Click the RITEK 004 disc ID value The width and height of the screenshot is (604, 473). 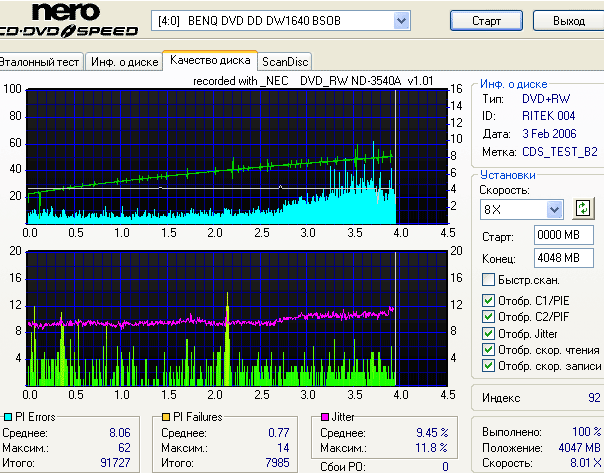[x=549, y=116]
